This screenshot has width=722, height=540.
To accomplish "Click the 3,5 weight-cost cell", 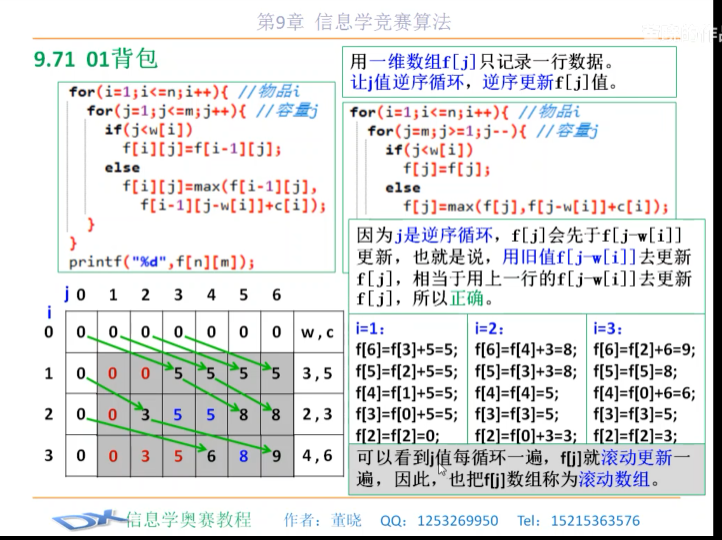I will (x=318, y=373).
